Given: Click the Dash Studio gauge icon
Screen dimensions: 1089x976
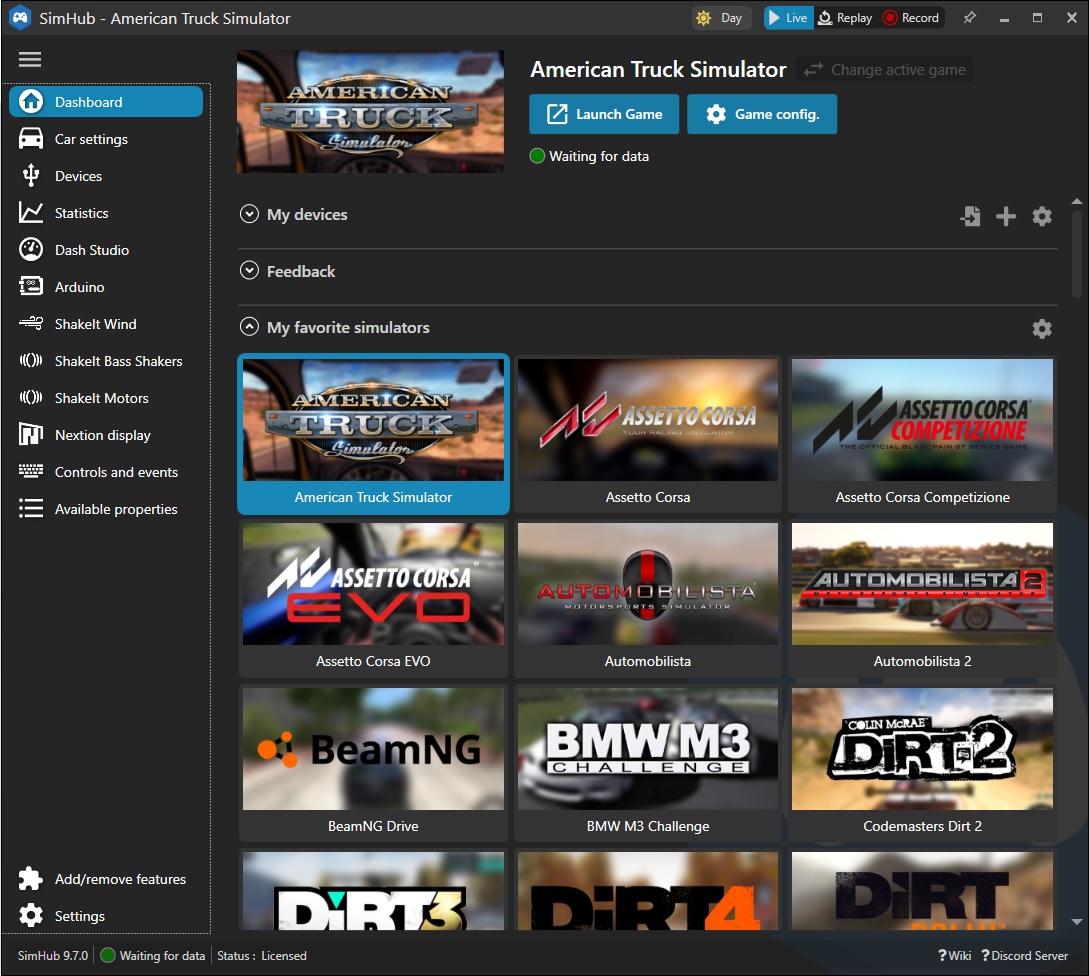Looking at the screenshot, I should [x=31, y=249].
